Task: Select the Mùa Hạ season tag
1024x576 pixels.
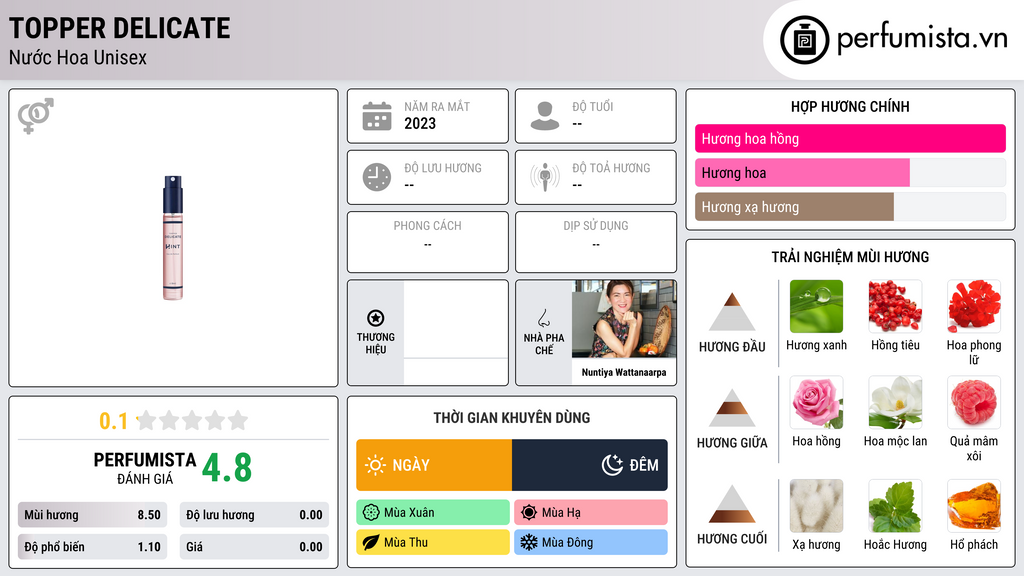Action: pyautogui.click(x=591, y=512)
